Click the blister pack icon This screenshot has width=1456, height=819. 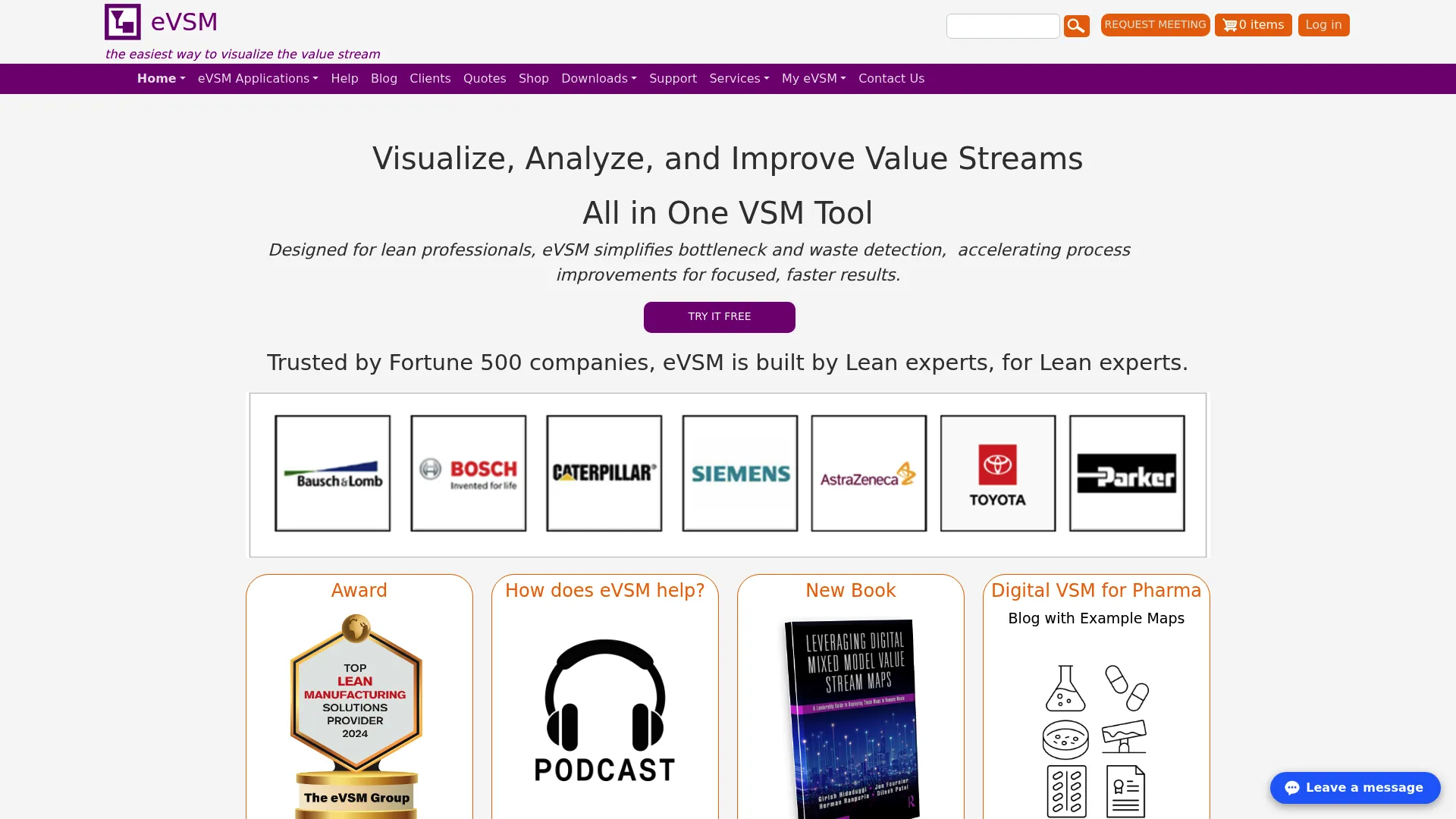click(x=1066, y=791)
